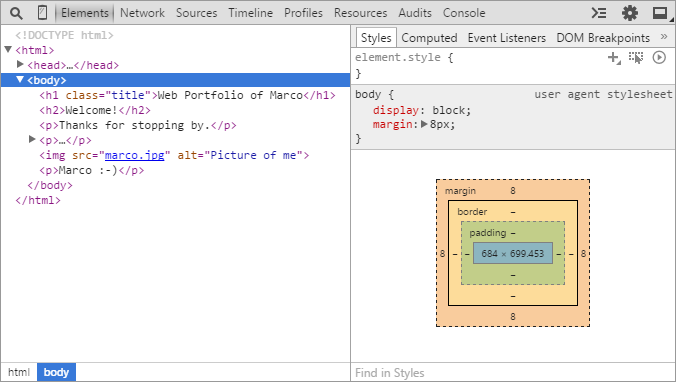Viewport: 676px width, 382px height.
Task: Click the dock-side window icon
Action: point(660,13)
